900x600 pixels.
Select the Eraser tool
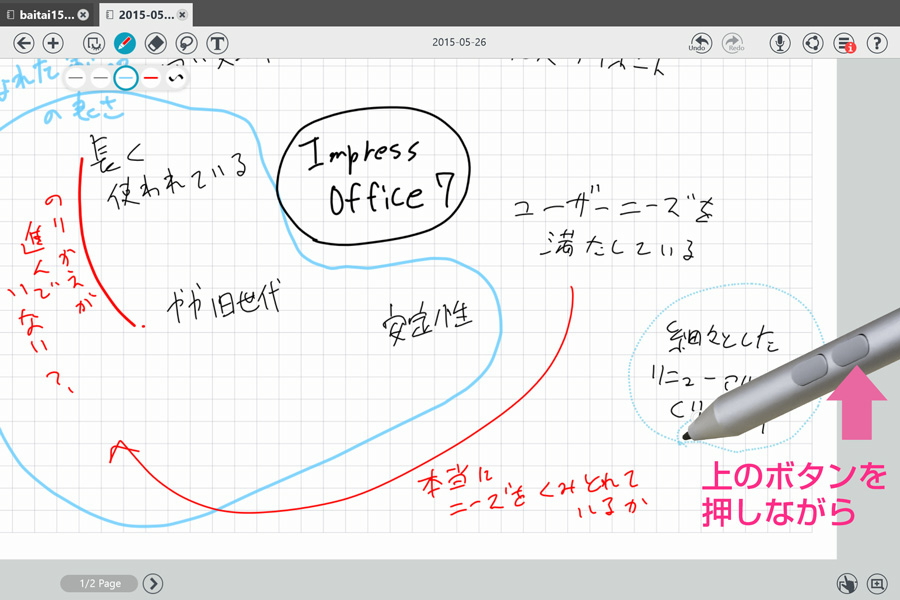pyautogui.click(x=155, y=43)
